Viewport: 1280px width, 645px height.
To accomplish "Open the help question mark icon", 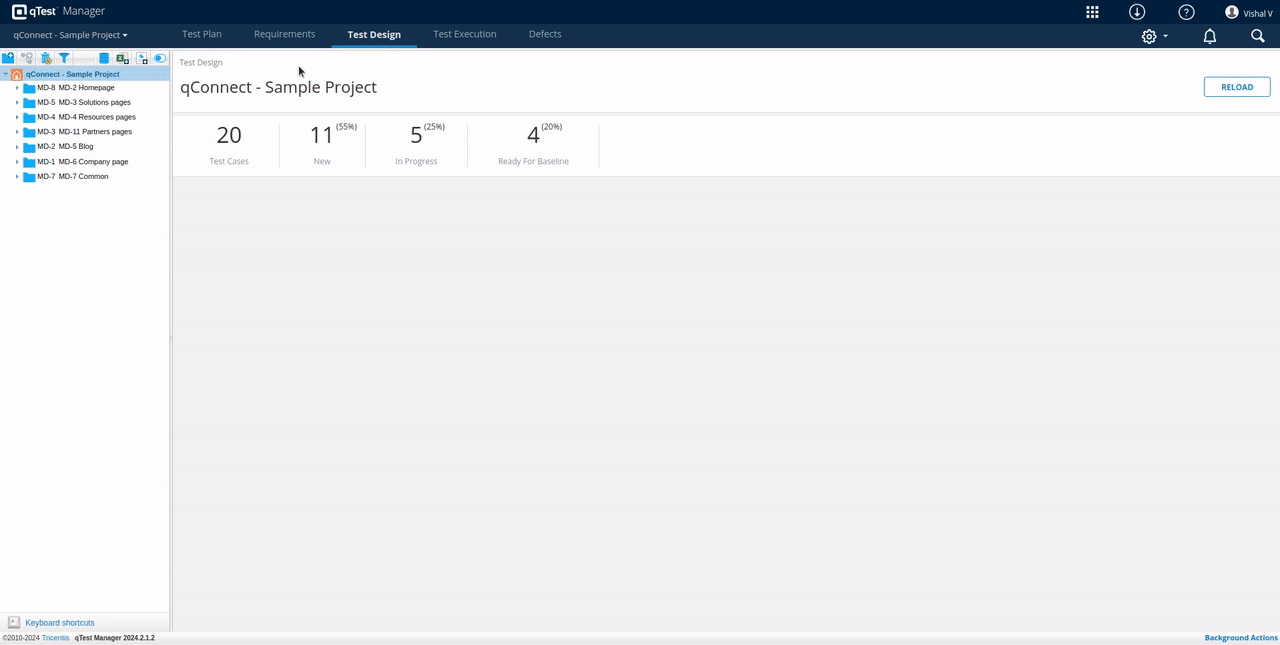I will (1186, 12).
